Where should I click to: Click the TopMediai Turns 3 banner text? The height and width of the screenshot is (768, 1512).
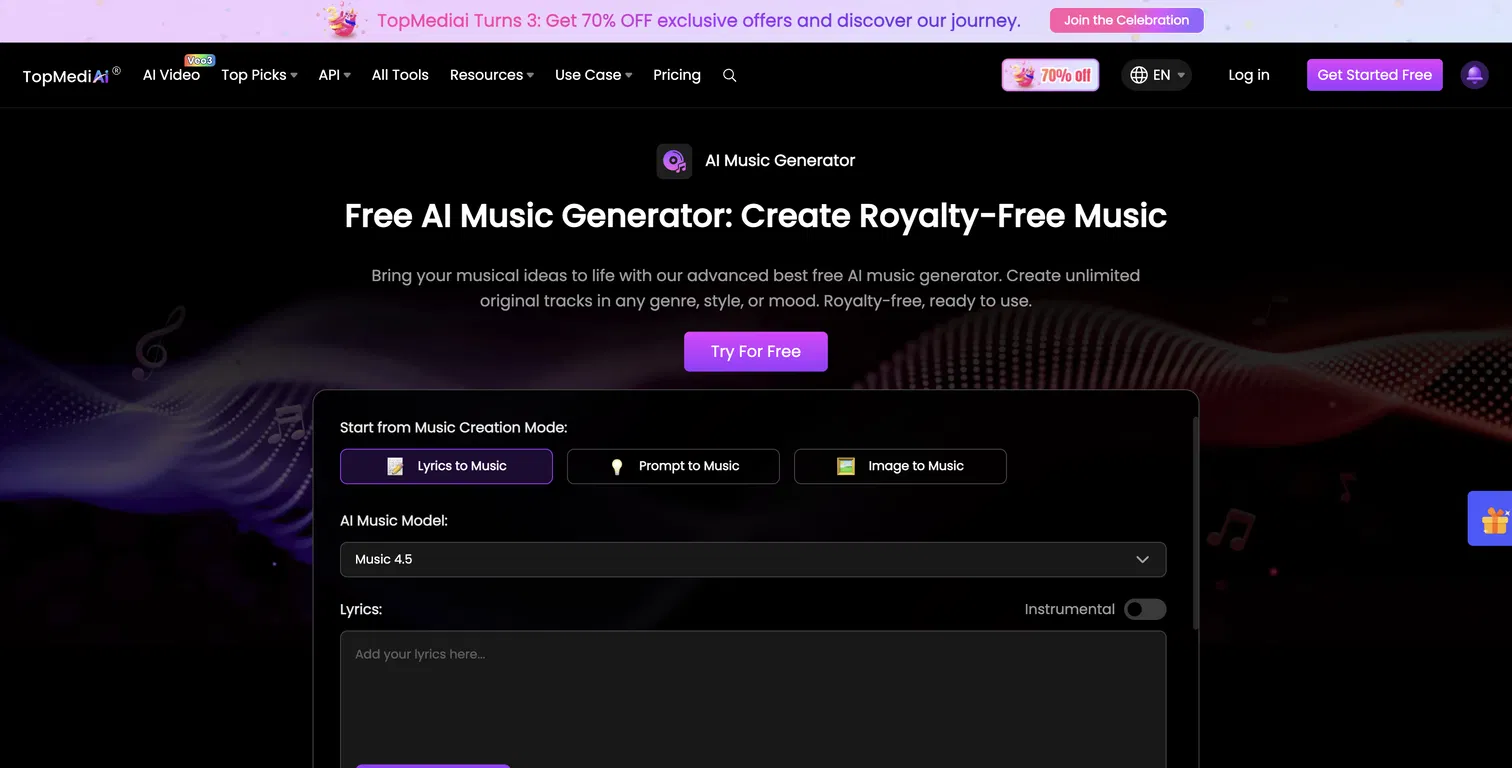[699, 20]
